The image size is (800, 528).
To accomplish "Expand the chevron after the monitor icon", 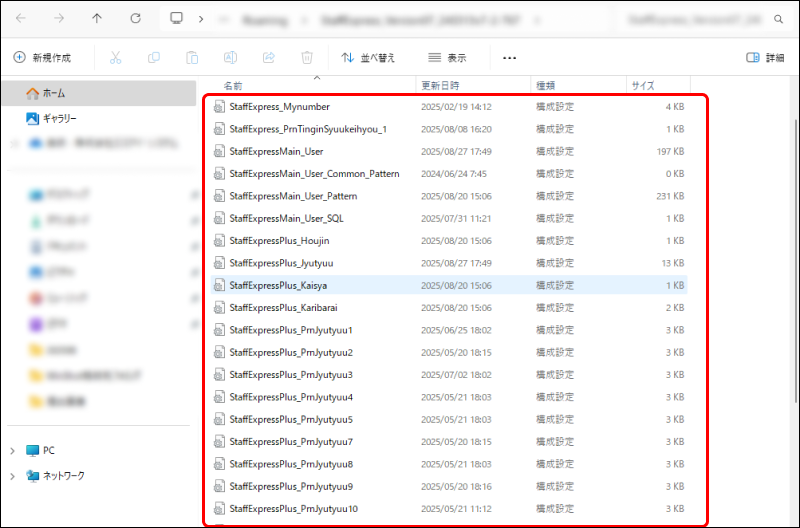I will 201,19.
